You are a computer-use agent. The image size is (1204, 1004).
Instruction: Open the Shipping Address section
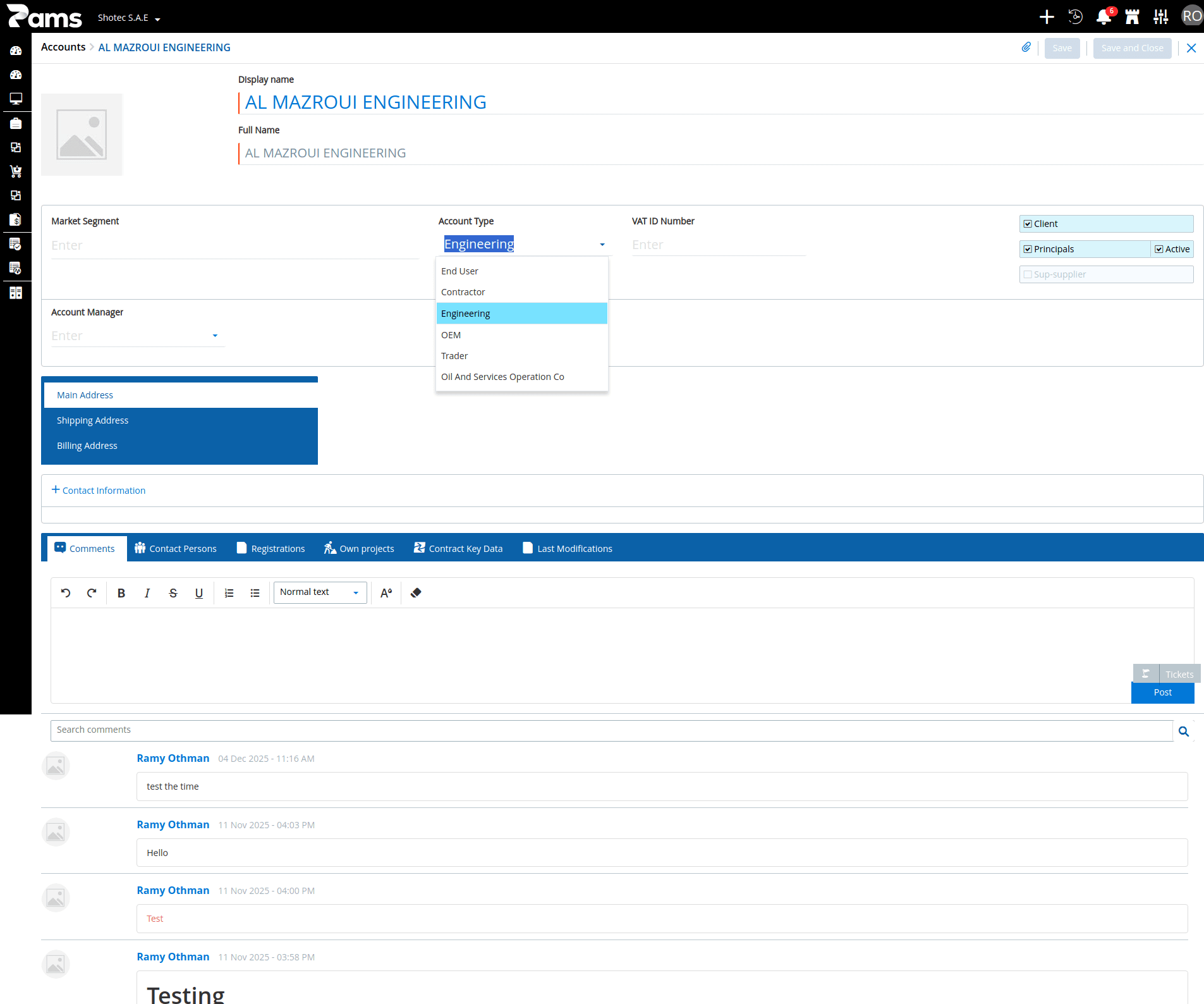pos(181,420)
